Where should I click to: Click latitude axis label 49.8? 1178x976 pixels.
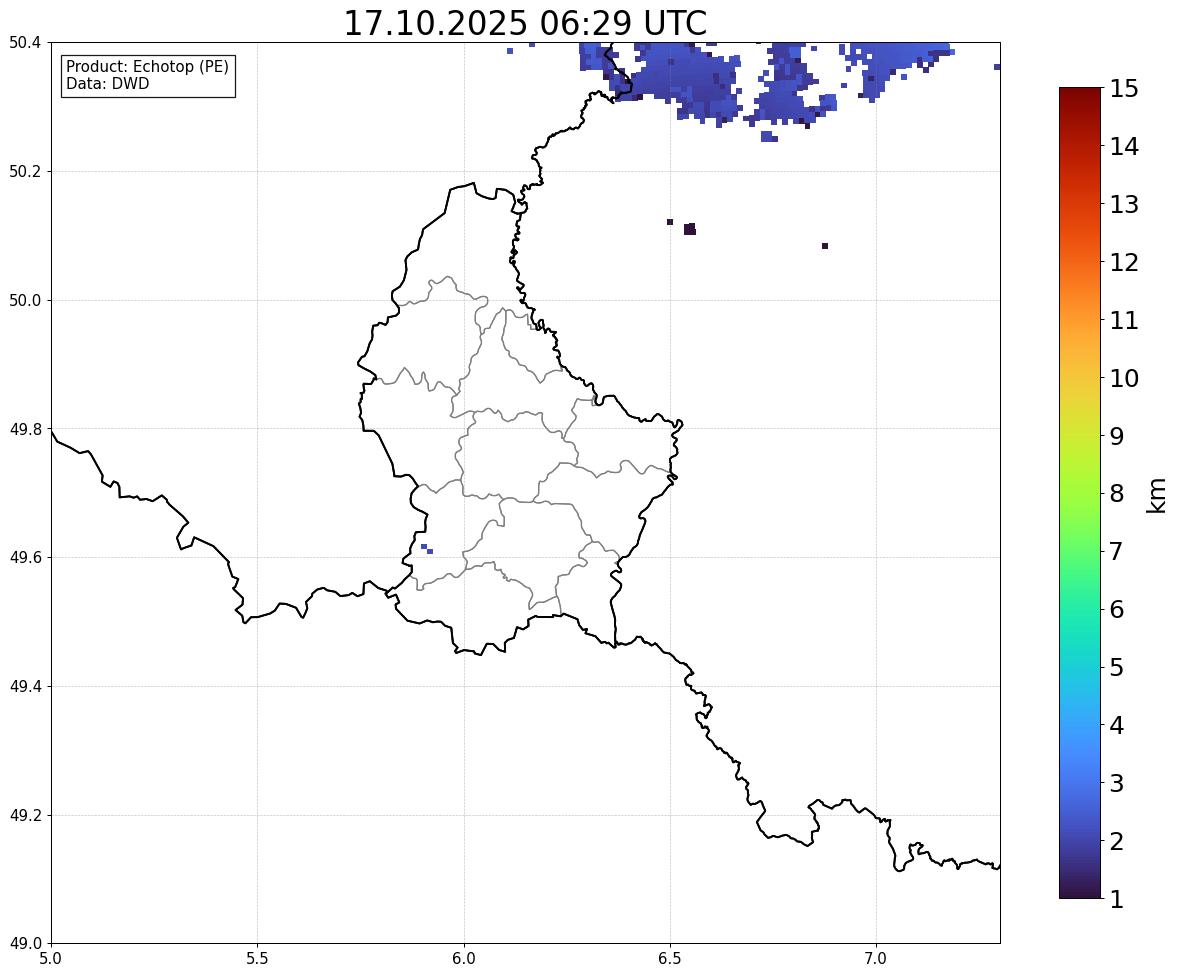25,429
